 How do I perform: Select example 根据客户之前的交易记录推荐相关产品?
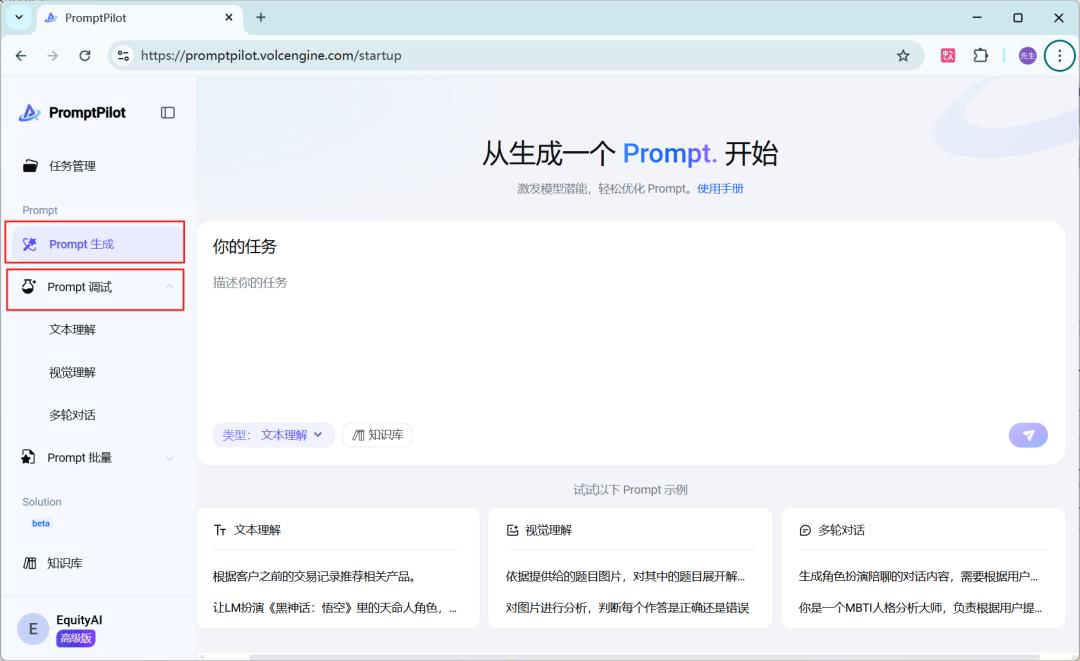point(315,576)
